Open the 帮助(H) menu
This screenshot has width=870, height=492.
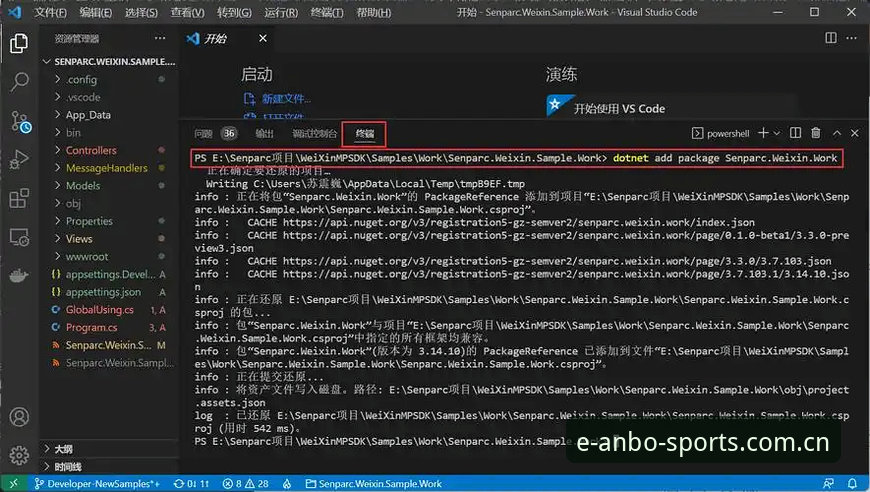pyautogui.click(x=373, y=12)
